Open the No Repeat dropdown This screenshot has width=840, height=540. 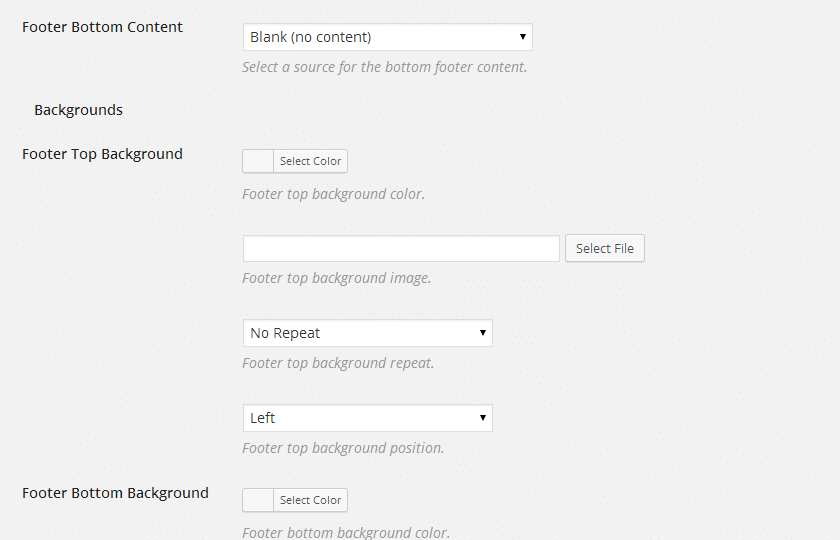point(368,333)
